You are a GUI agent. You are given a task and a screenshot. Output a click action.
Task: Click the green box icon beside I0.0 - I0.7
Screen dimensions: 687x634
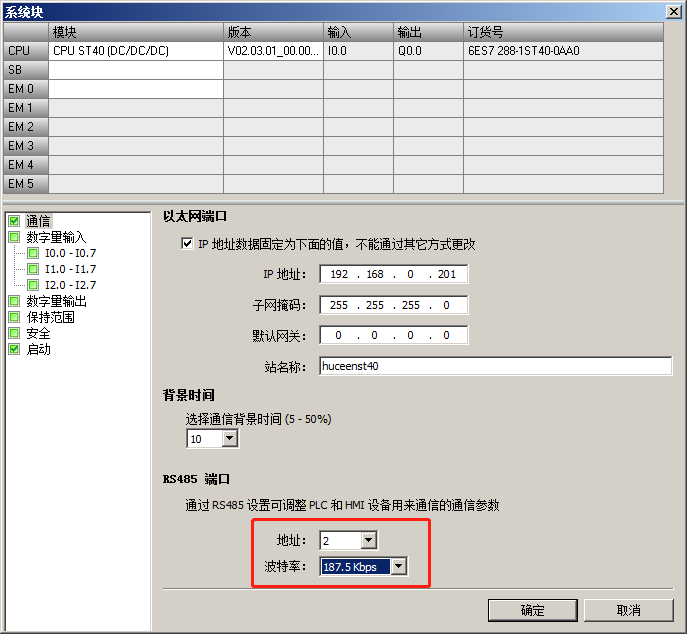[x=33, y=253]
